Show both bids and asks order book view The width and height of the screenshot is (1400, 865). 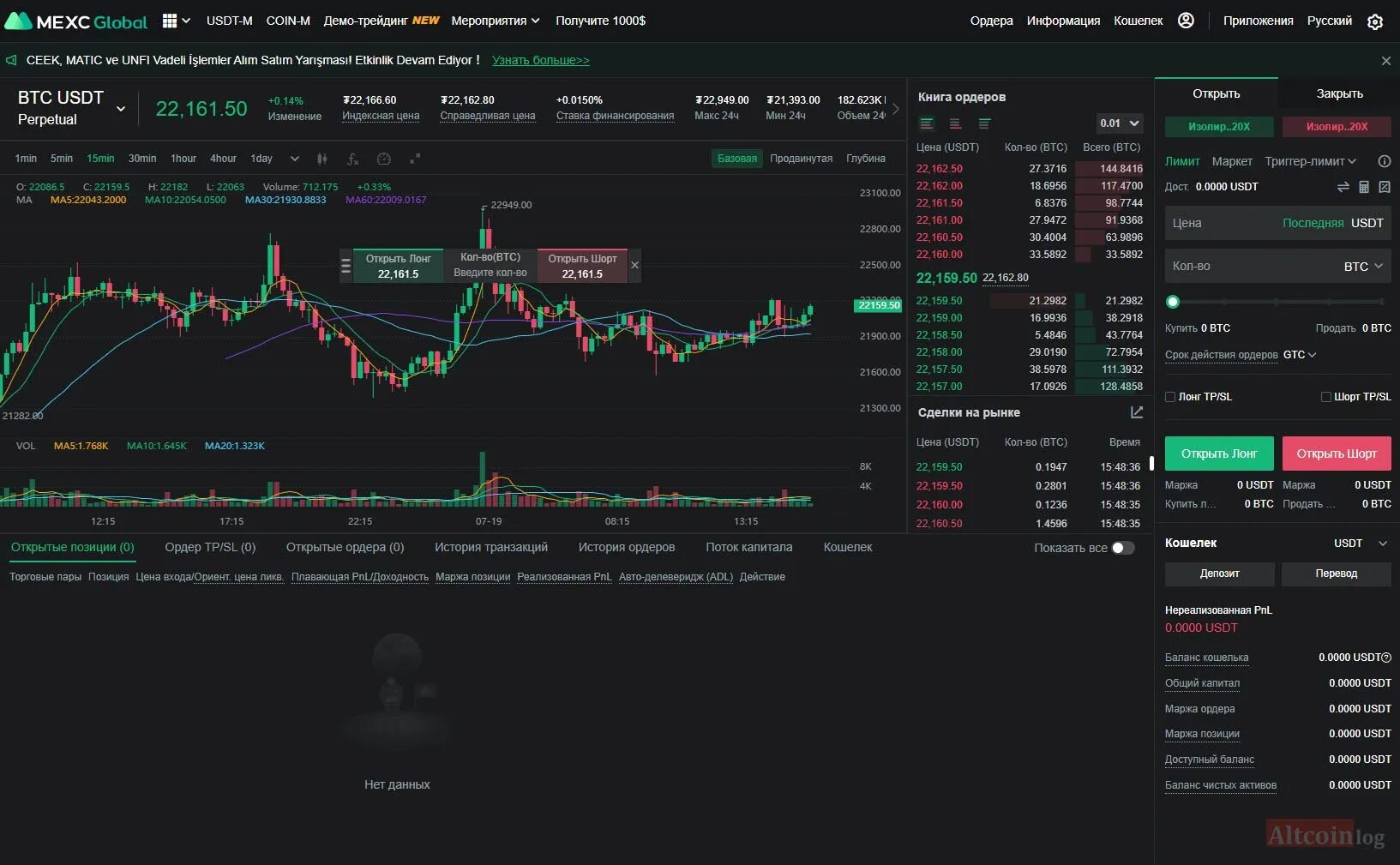[x=927, y=123]
